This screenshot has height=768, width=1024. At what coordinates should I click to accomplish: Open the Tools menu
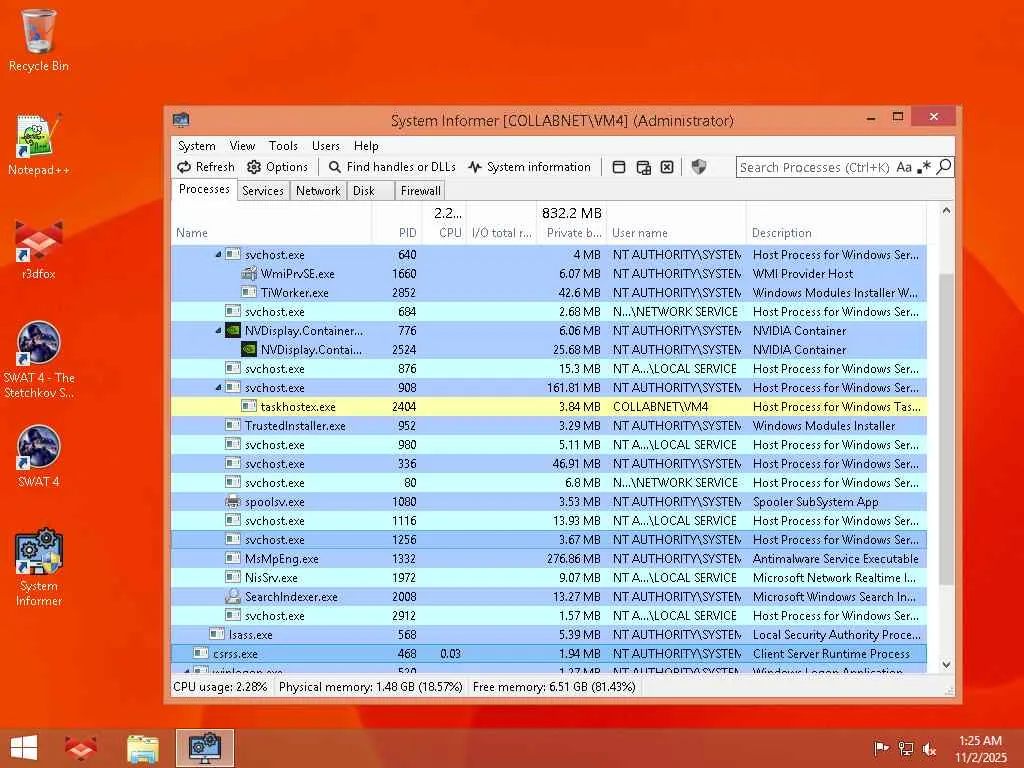click(x=283, y=146)
